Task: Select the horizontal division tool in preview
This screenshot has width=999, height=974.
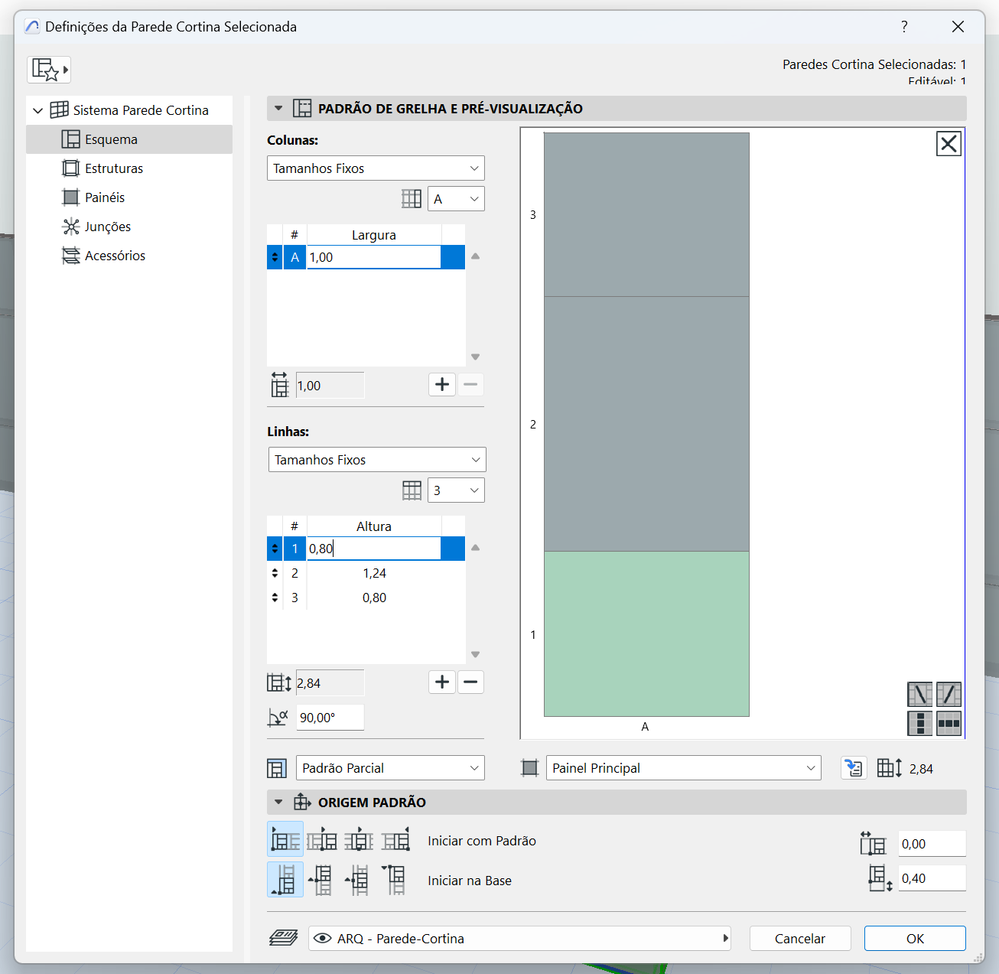Action: (x=948, y=723)
